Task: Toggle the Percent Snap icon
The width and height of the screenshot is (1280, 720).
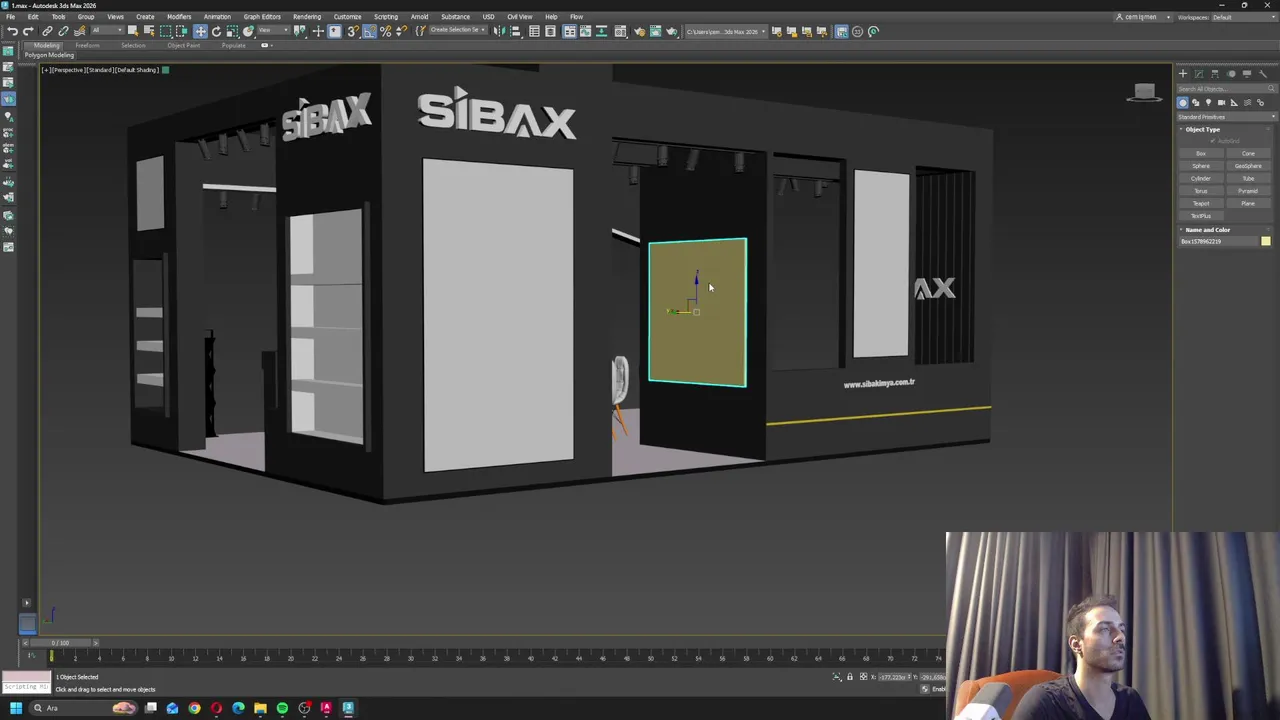Action: (385, 31)
